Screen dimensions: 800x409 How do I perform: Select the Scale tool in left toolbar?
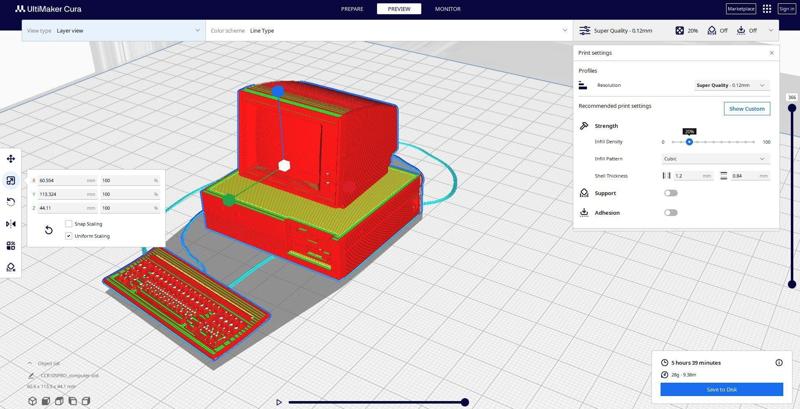click(11, 180)
